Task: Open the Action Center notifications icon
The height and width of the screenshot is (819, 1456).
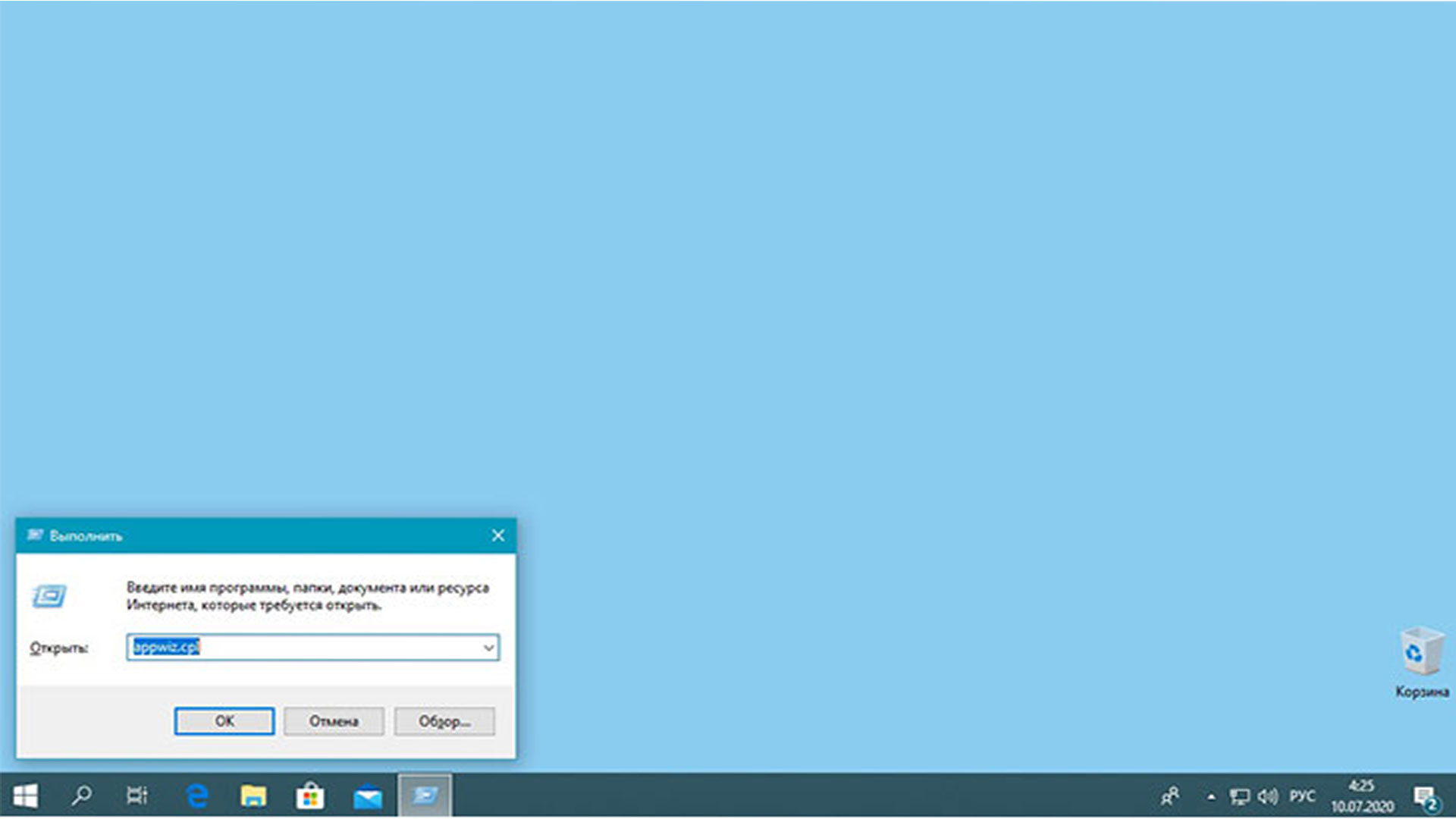Action: coord(1426,797)
